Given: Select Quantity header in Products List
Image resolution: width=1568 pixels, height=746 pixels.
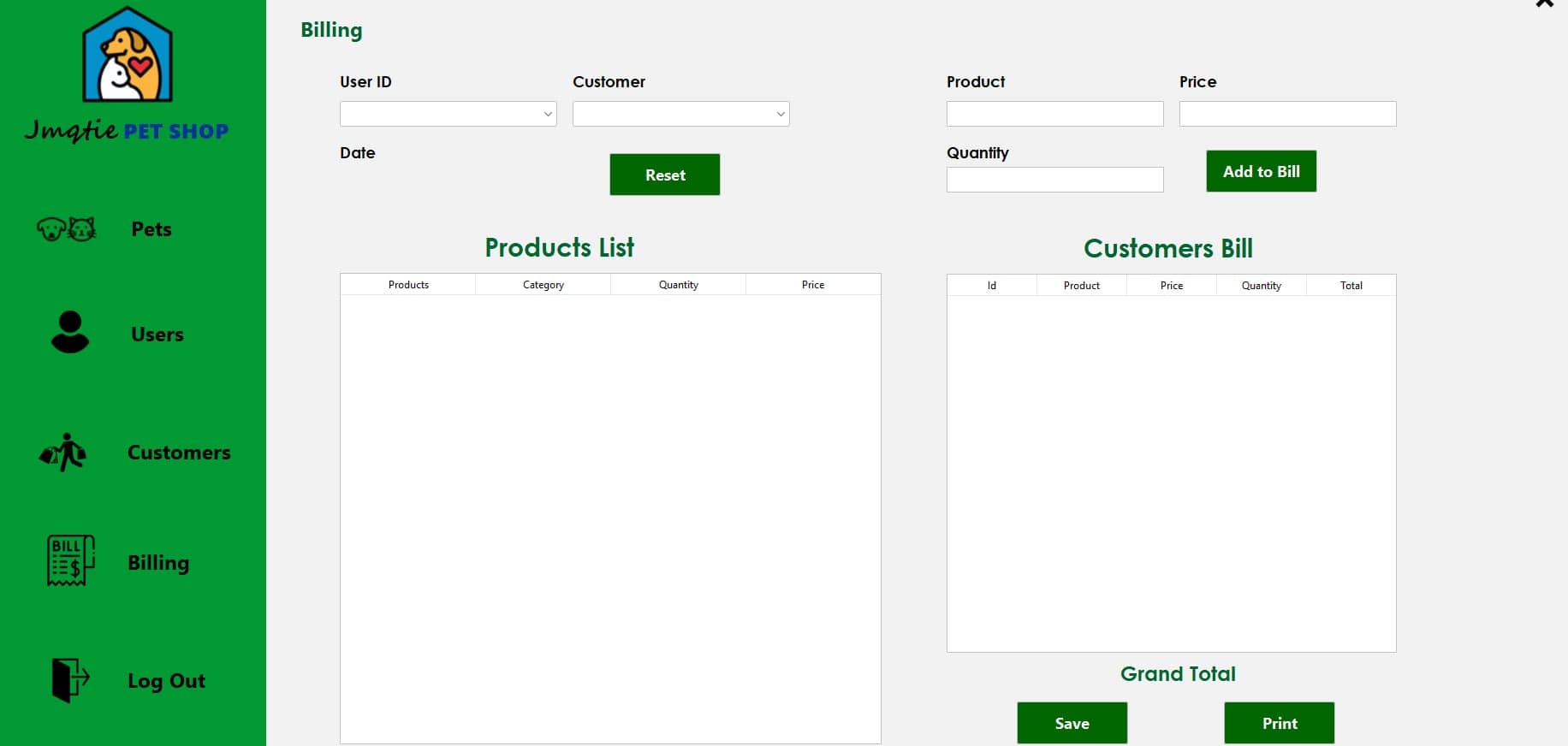Looking at the screenshot, I should click(679, 285).
